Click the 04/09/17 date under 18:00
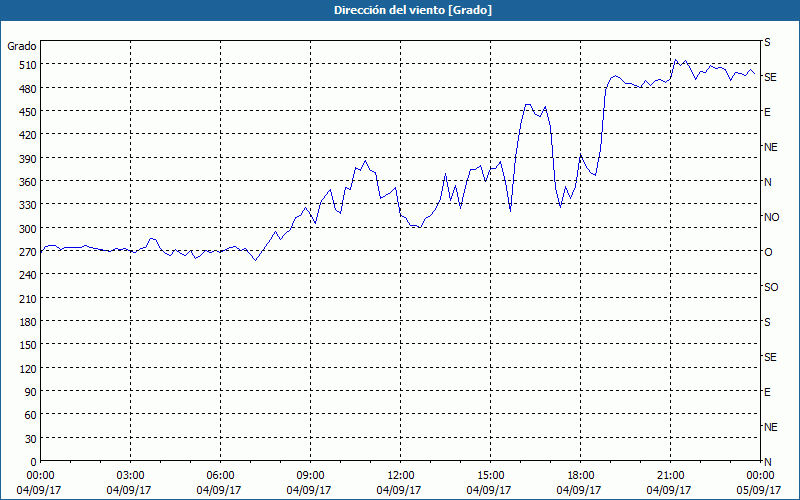Image resolution: width=800 pixels, height=500 pixels. coord(579,490)
